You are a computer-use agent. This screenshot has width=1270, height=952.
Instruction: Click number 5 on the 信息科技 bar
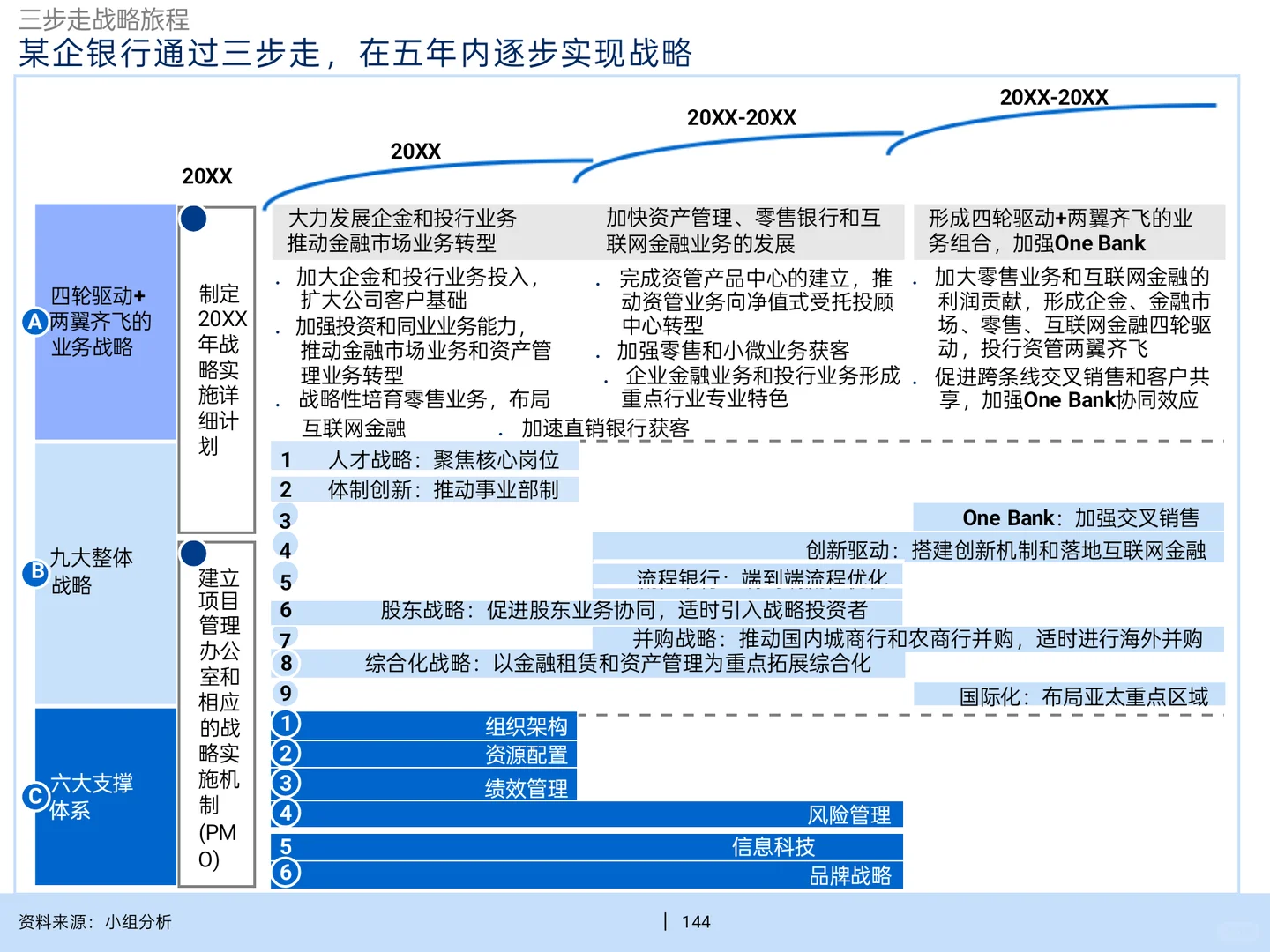click(286, 847)
